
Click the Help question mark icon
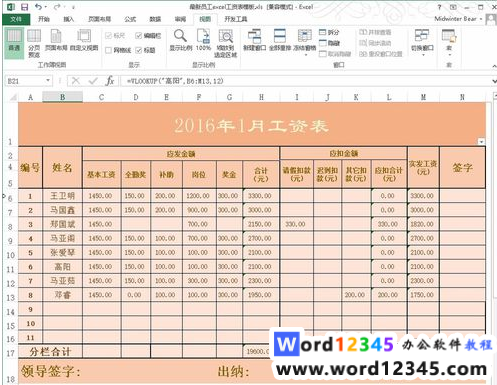coord(439,7)
